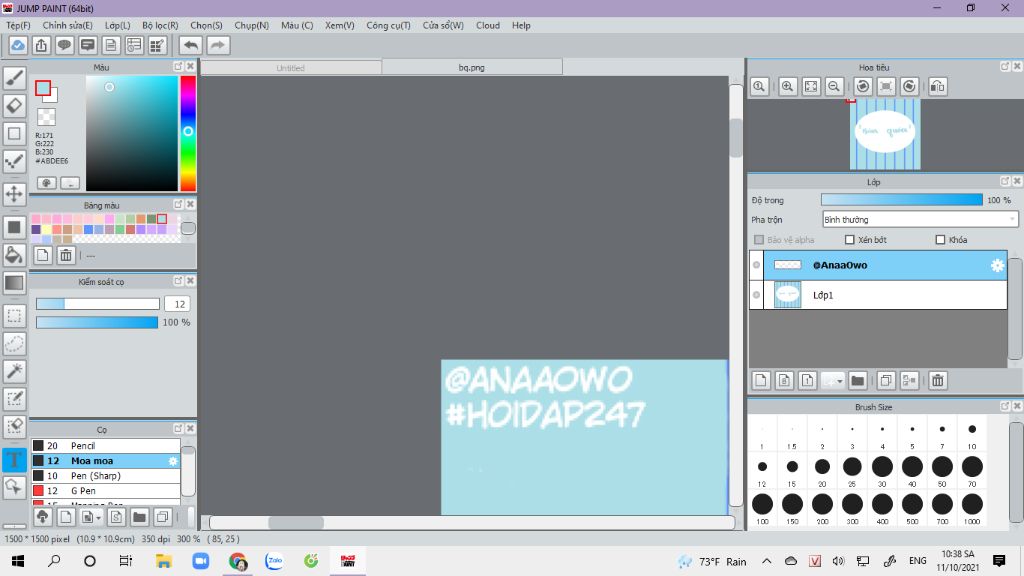This screenshot has width=1024, height=576.
Task: Open the Công cụ(T) menu
Action: pos(388,25)
